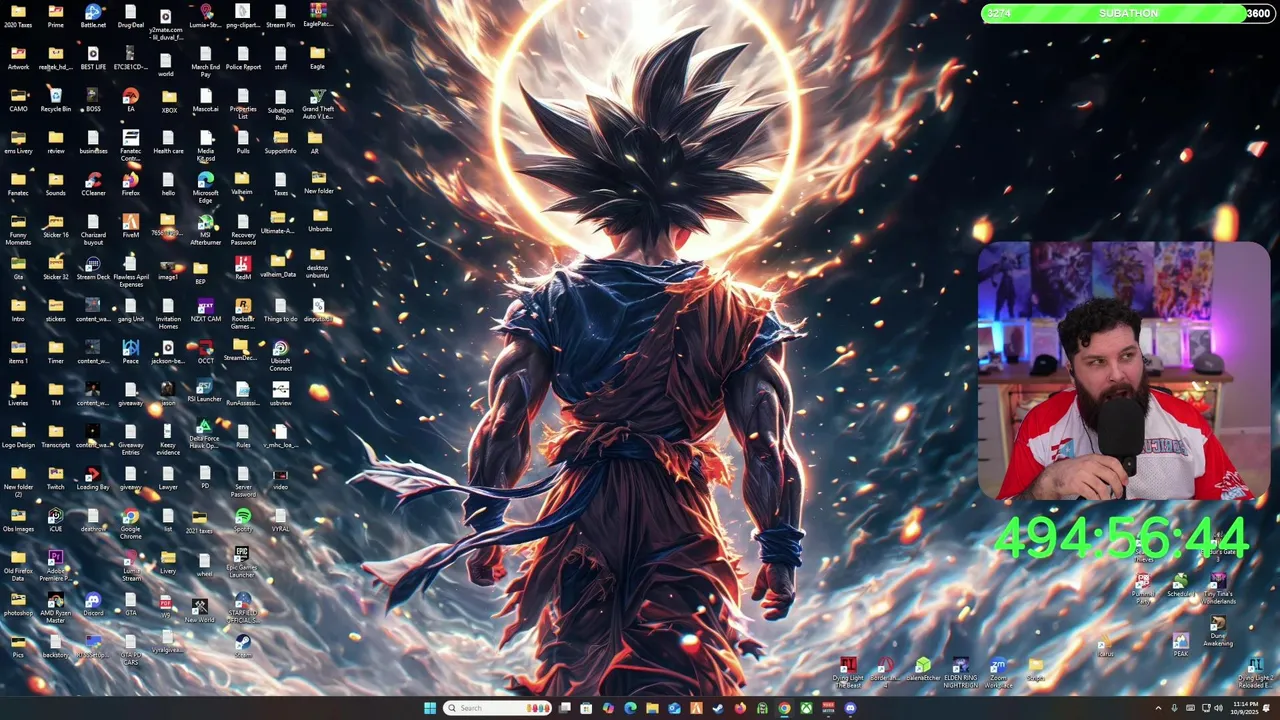This screenshot has height=720, width=1280.
Task: Launch Google Chrome desktop shortcut
Action: pos(131,524)
